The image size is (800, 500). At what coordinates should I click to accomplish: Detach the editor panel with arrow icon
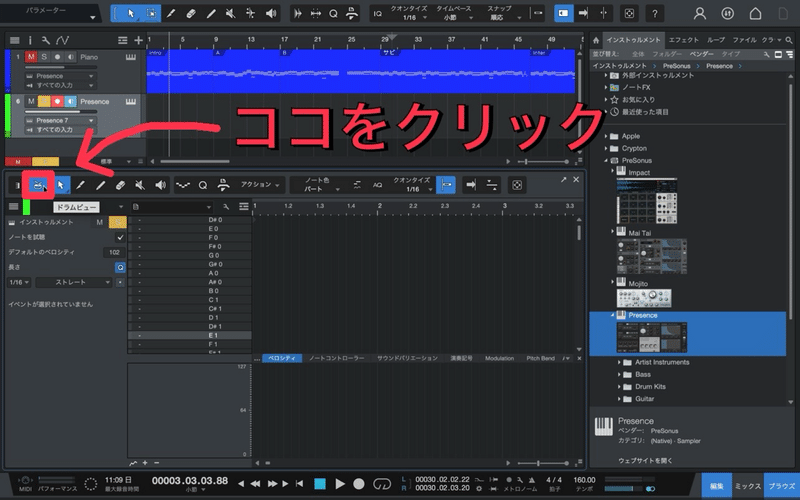coord(563,180)
